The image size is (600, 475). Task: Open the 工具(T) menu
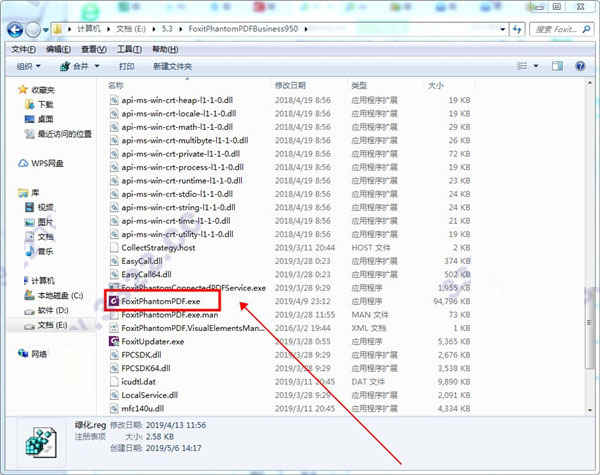(129, 49)
